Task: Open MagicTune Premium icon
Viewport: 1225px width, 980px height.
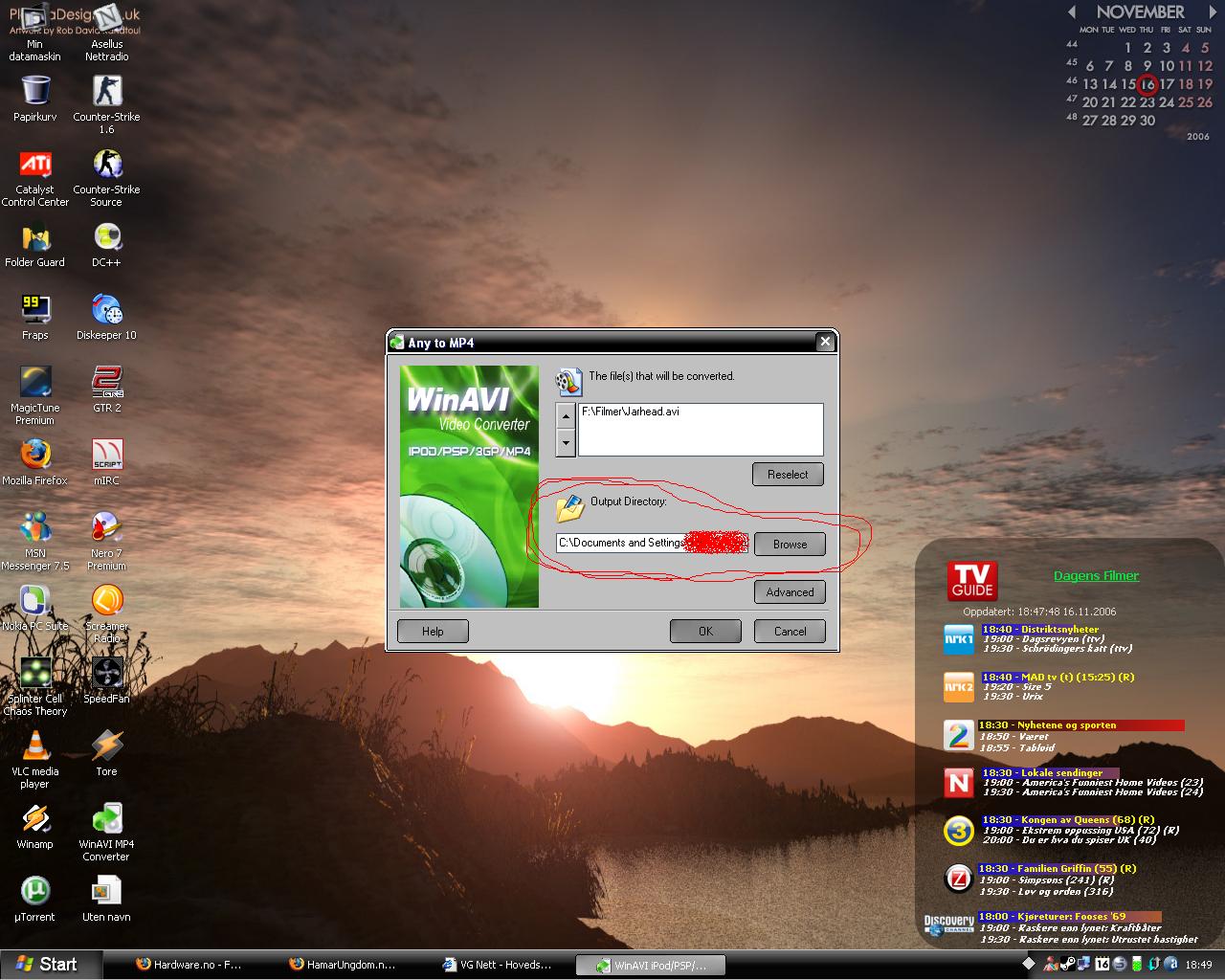Action: click(34, 395)
